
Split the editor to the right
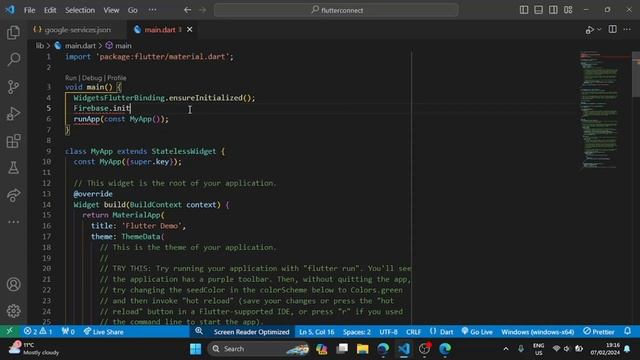coord(613,29)
